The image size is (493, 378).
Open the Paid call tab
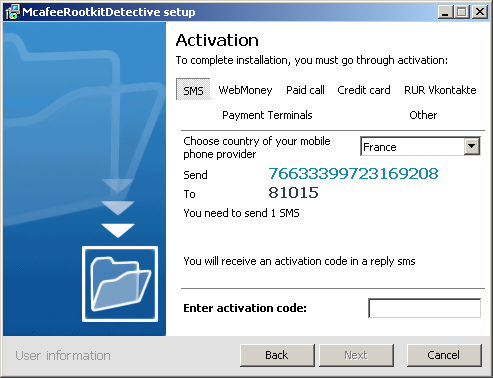pos(305,90)
